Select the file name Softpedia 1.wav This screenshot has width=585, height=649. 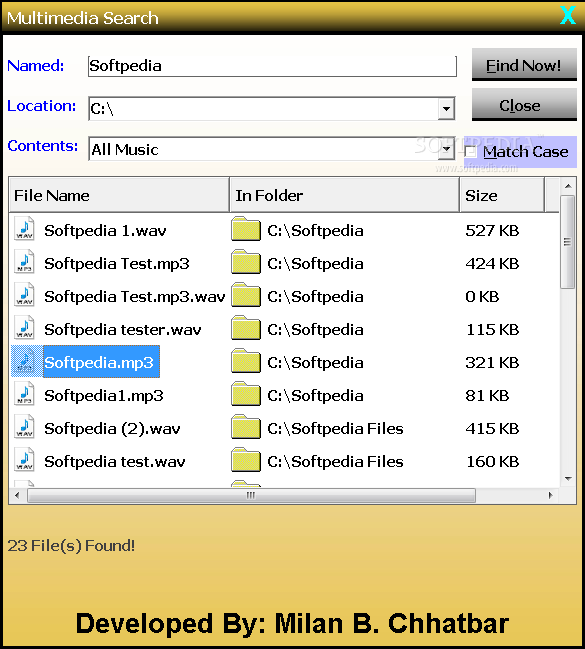click(105, 231)
